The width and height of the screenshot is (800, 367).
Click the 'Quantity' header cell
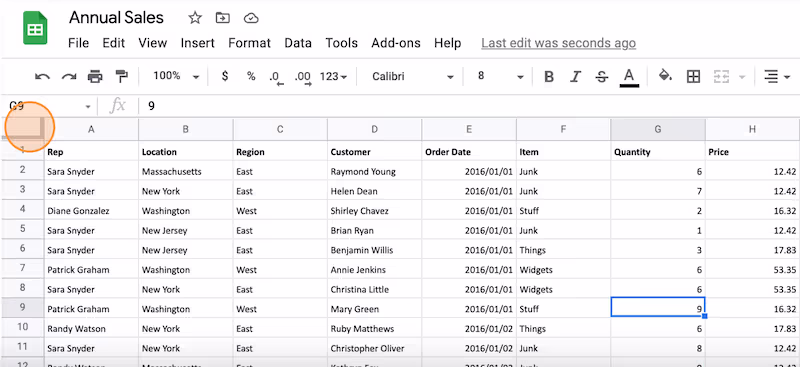coord(658,152)
